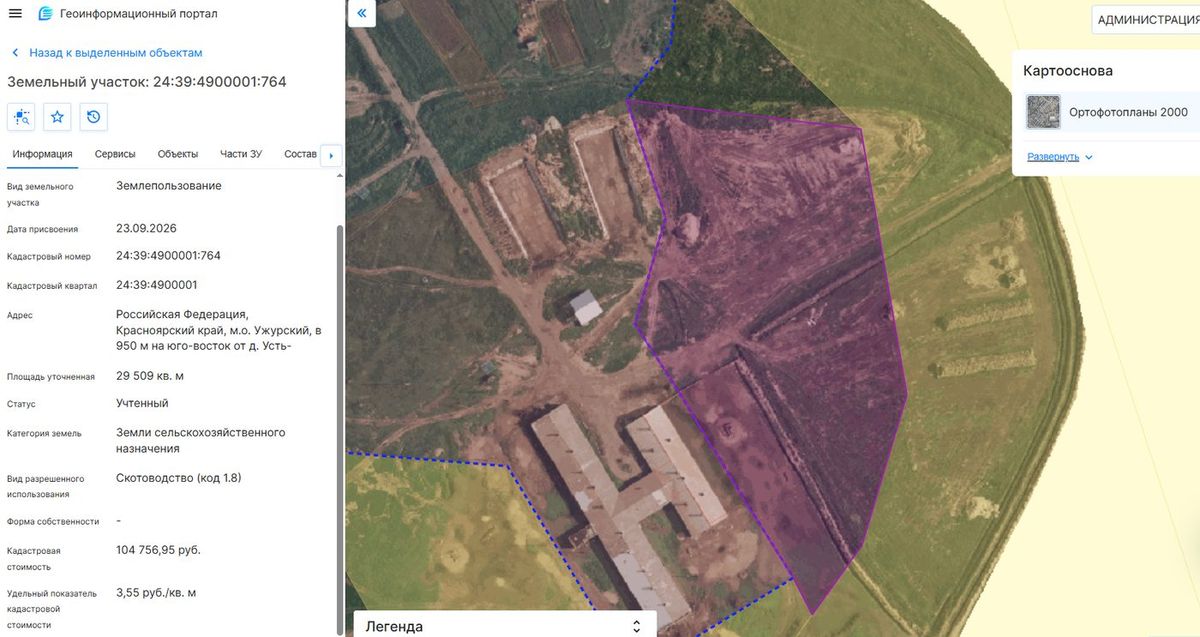1200x637 pixels.
Task: Open the hamburger main menu
Action: (15, 14)
